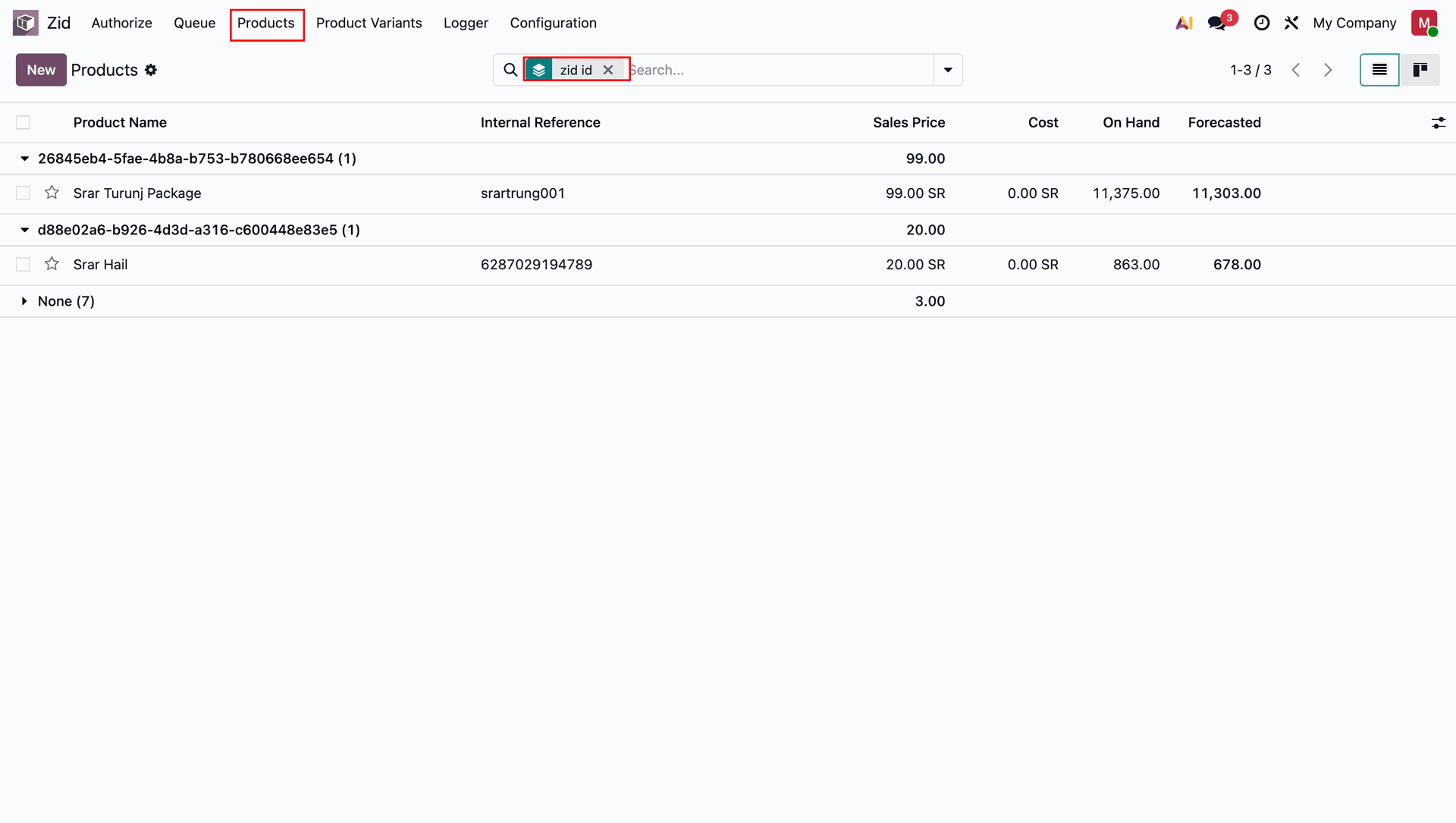Open the user avatar menu
This screenshot has width=1456, height=823.
click(1424, 23)
